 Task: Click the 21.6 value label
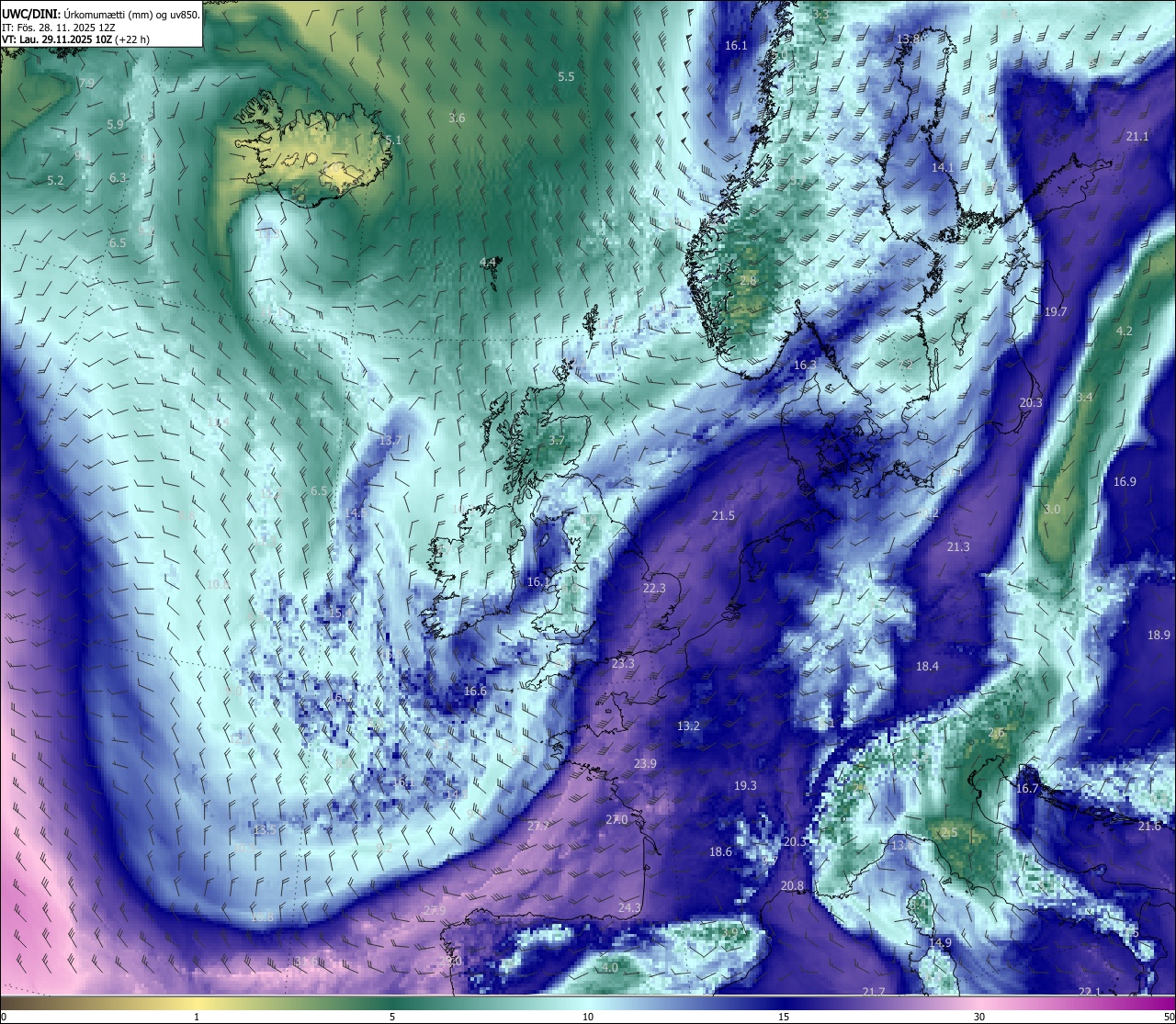pos(1149,827)
